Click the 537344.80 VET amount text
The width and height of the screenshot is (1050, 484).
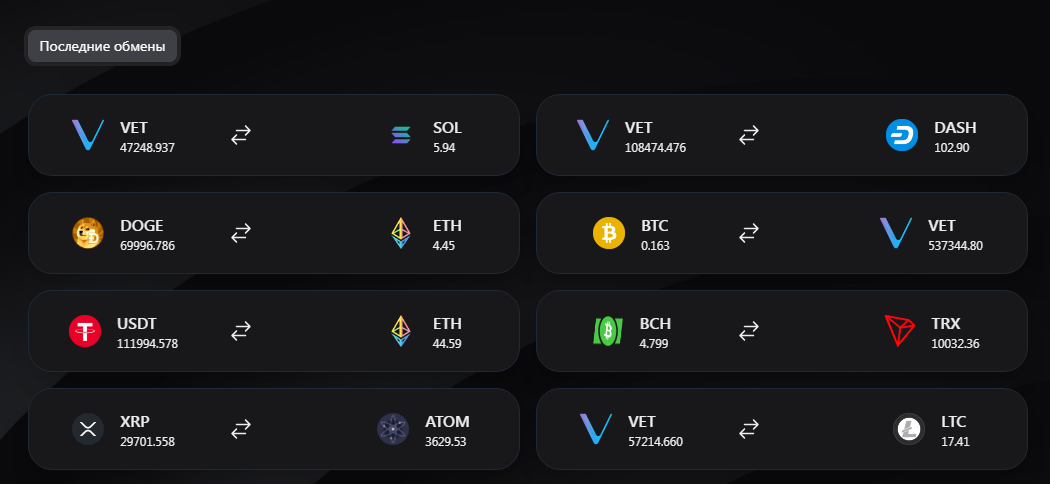(956, 246)
